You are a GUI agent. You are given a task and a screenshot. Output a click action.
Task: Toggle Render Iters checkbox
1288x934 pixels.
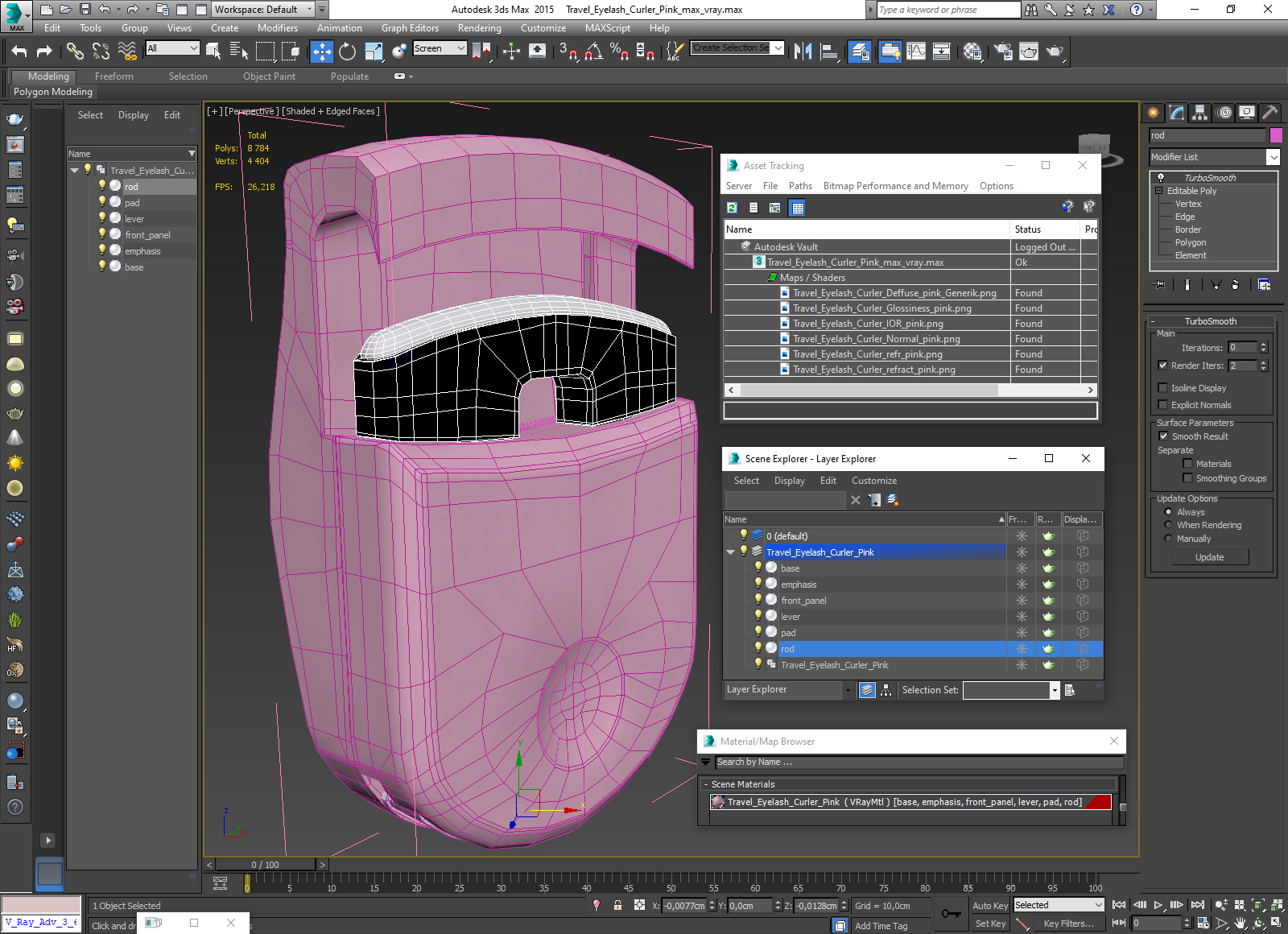click(1162, 366)
